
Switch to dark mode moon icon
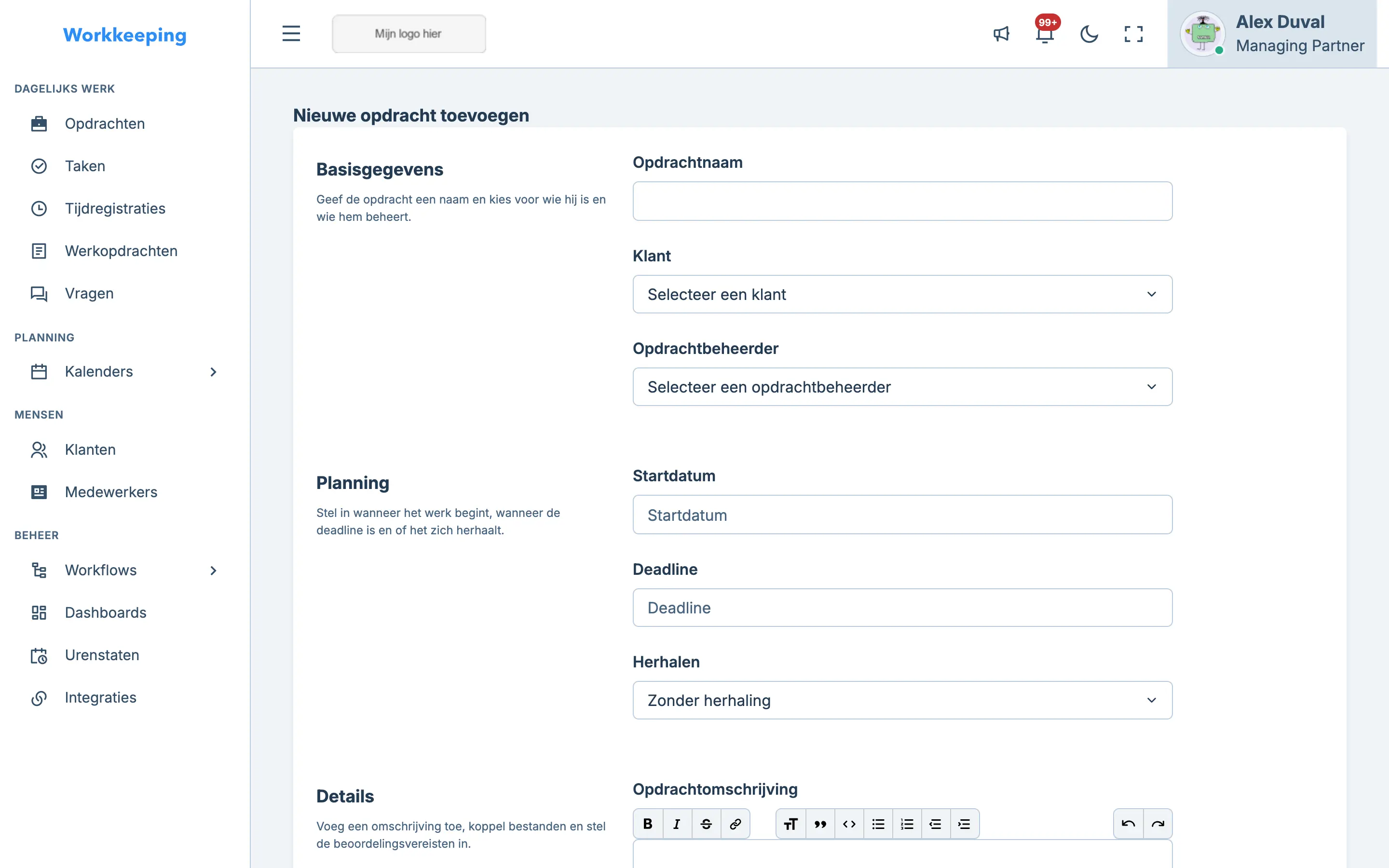coord(1089,34)
